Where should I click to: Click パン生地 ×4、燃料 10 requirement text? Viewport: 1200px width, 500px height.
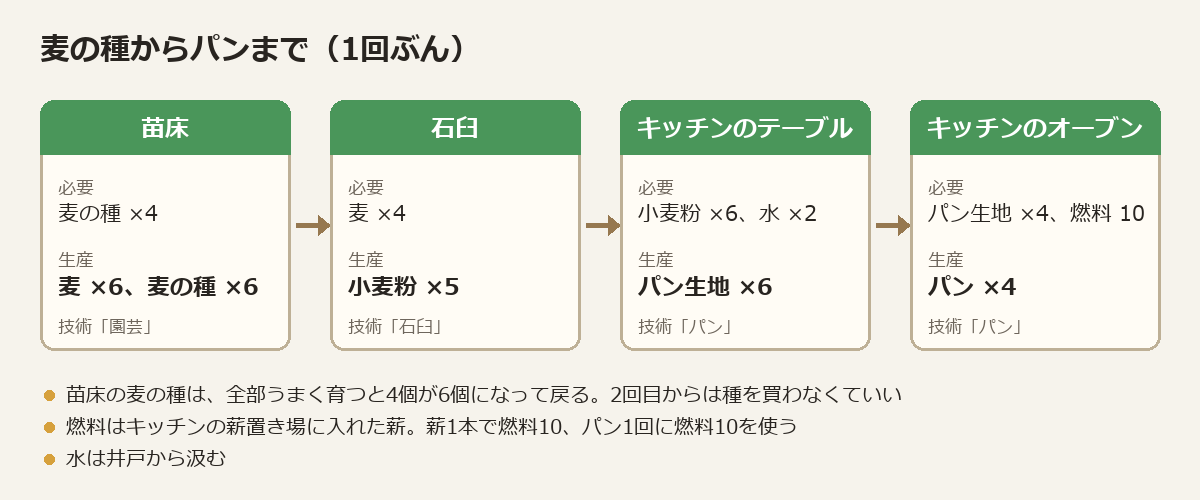pyautogui.click(x=1036, y=213)
